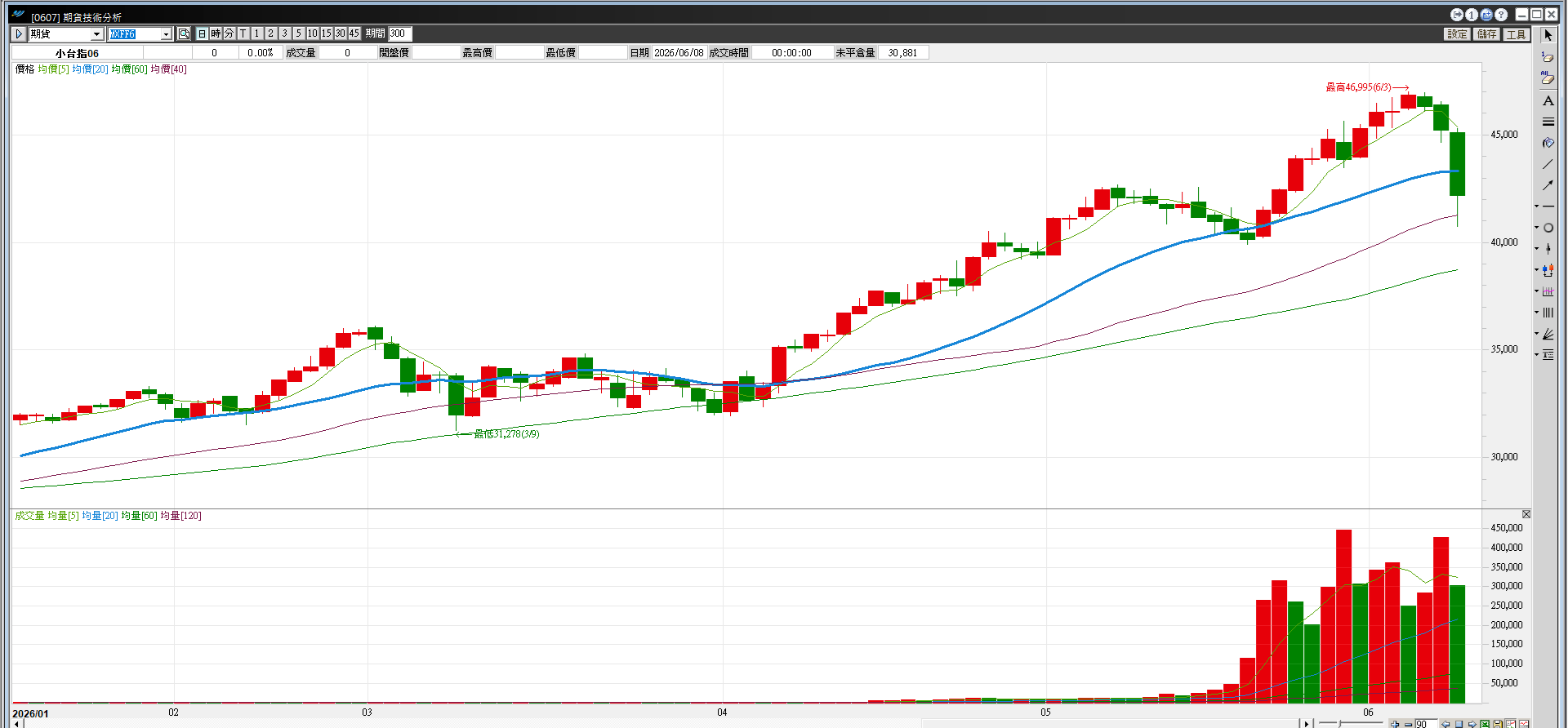Click the bar count field showing 90
Screen dimensions: 1568x728
[x=1426, y=724]
